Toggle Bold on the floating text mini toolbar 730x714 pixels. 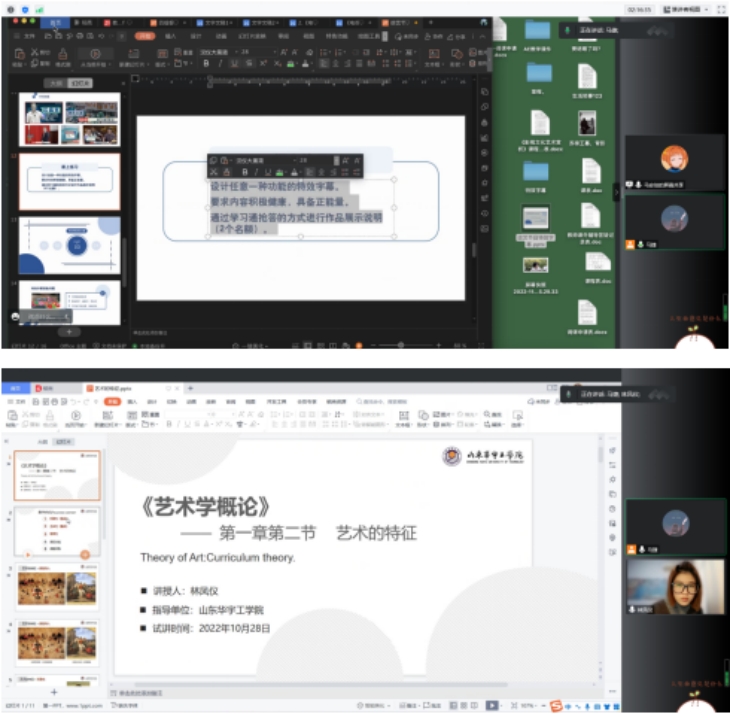(x=244, y=172)
